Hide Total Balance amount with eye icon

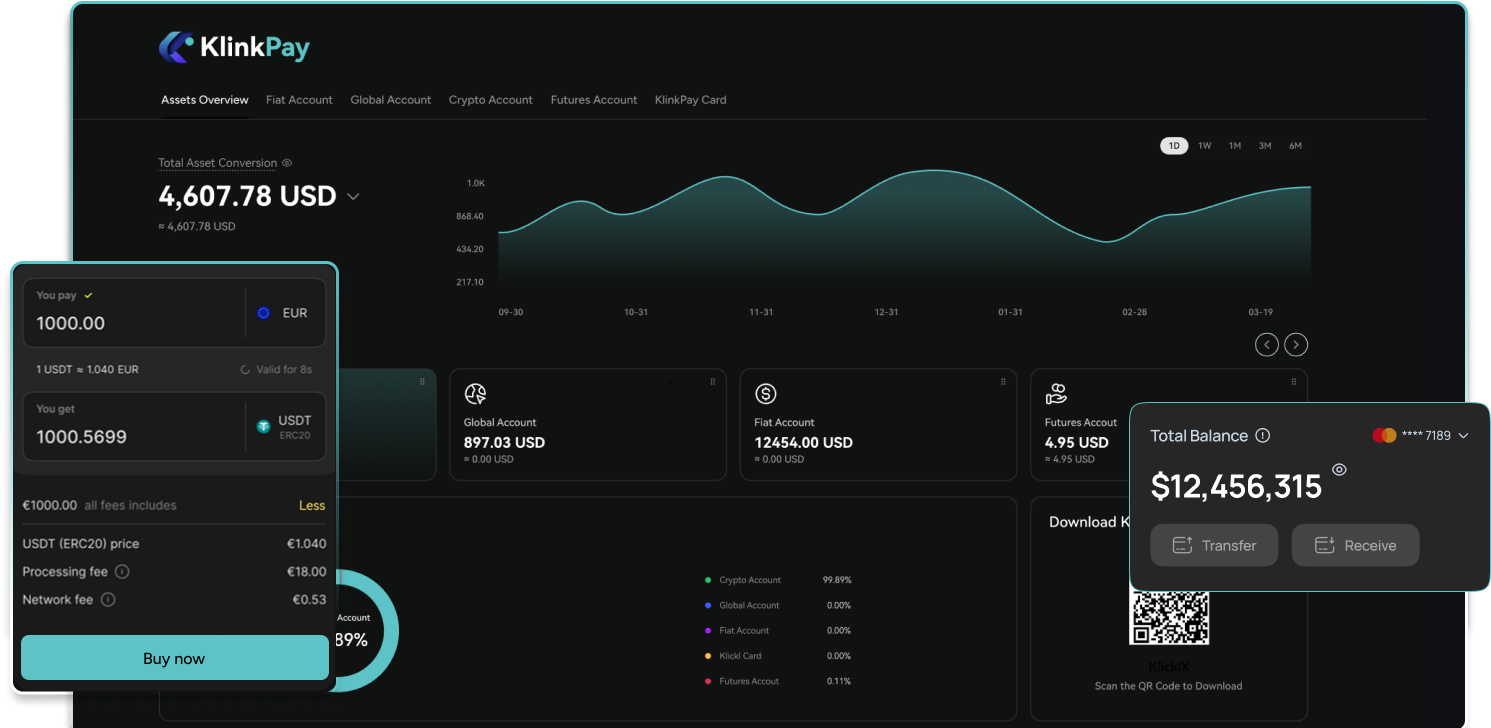(1340, 470)
